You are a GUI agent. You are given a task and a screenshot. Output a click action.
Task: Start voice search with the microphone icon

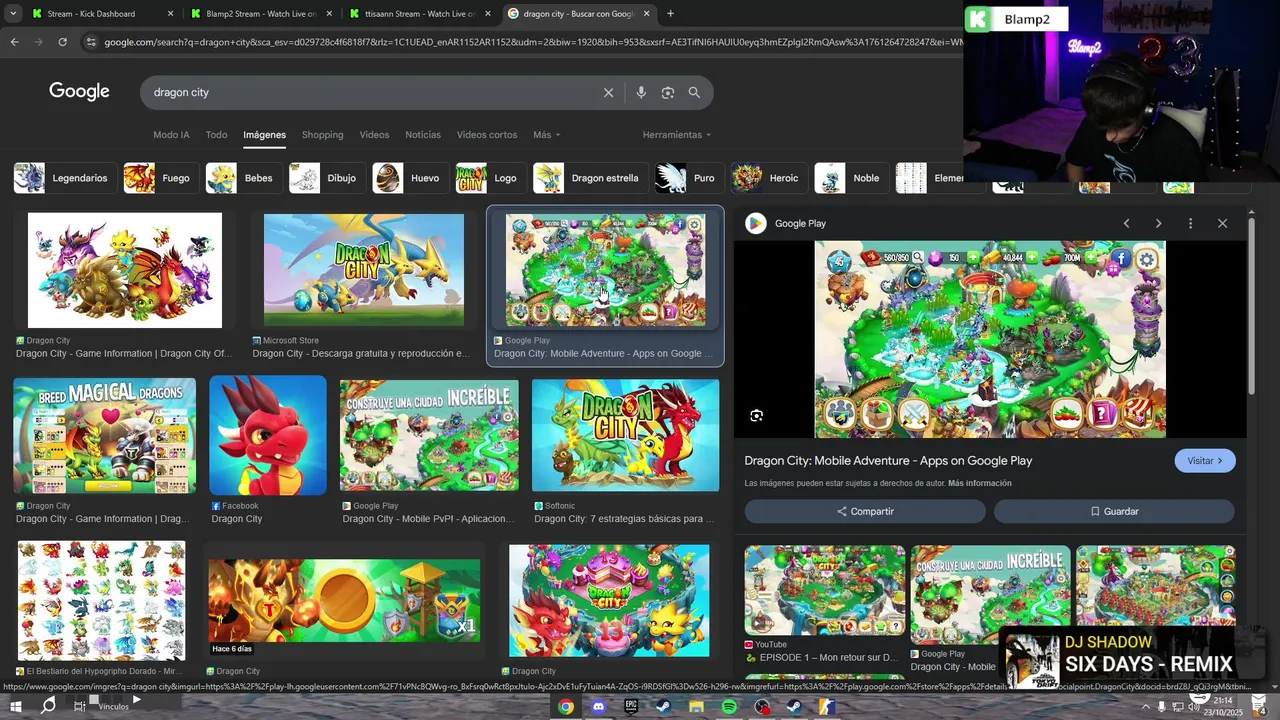point(641,92)
